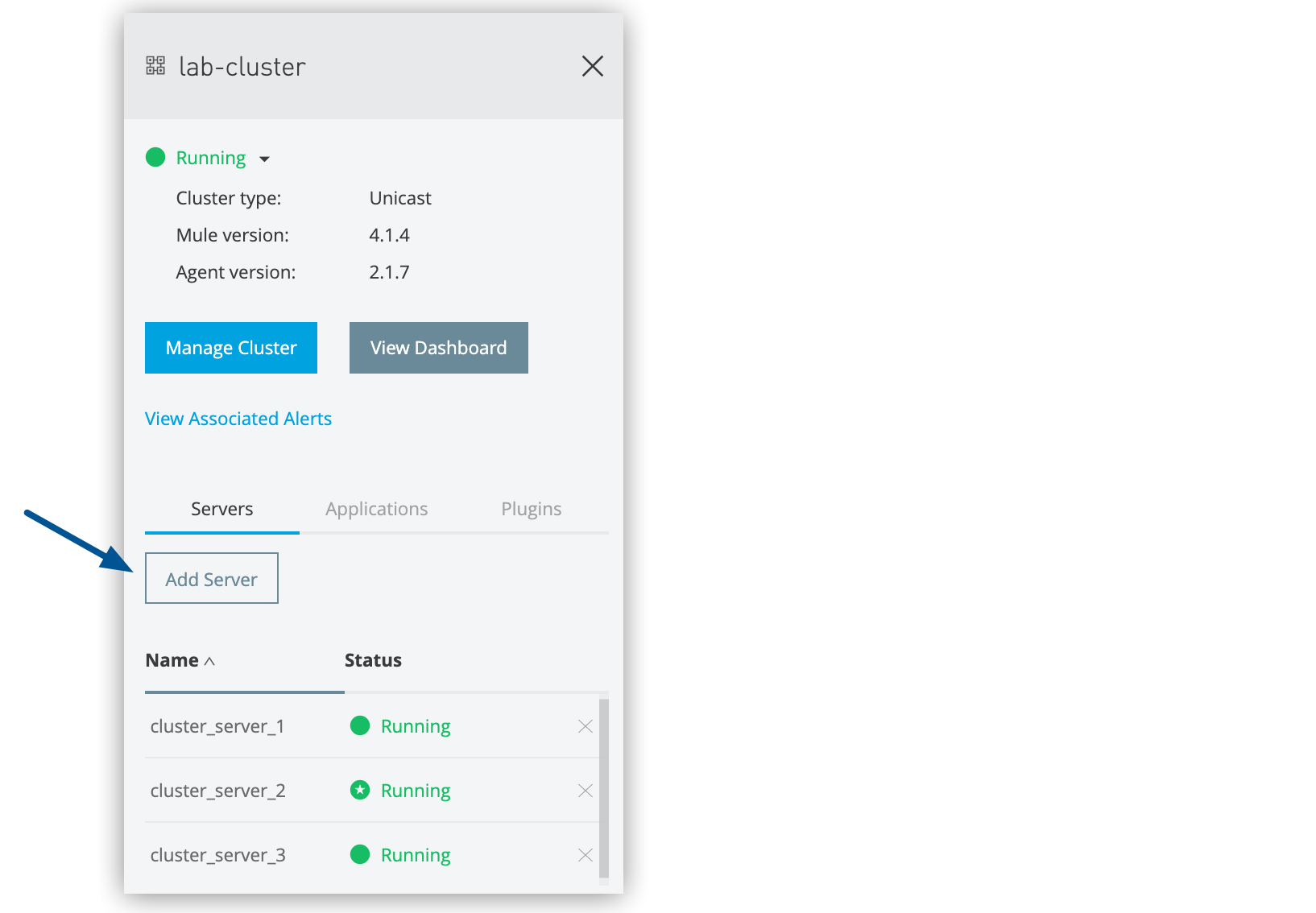The height and width of the screenshot is (913, 1316).
Task: Remove cluster_server_2 using its X icon
Action: pos(586,791)
